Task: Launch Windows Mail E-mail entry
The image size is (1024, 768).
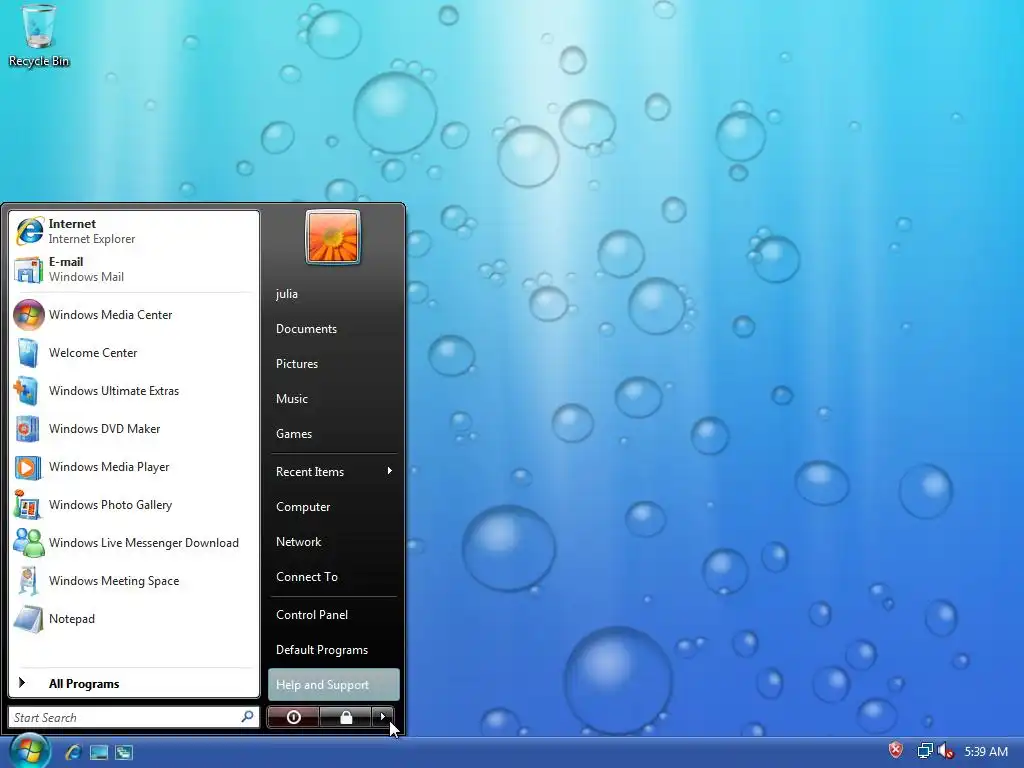Action: click(134, 269)
